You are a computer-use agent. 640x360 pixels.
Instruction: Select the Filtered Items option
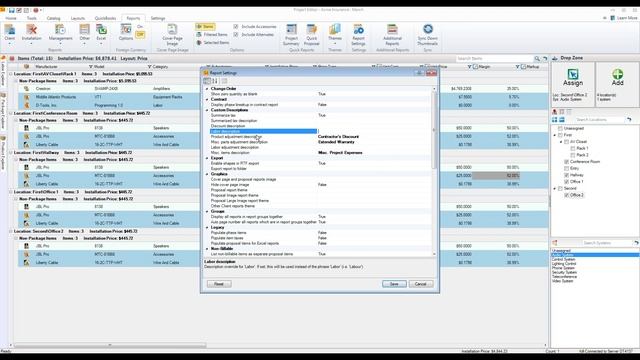pyautogui.click(x=212, y=35)
